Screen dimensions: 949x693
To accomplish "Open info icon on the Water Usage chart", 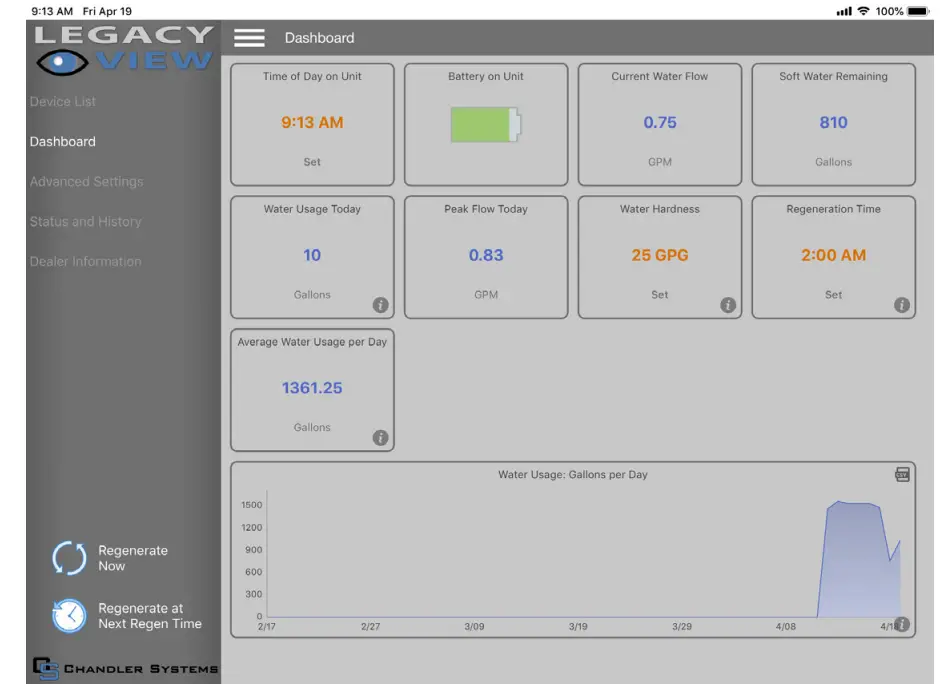I will coord(901,624).
